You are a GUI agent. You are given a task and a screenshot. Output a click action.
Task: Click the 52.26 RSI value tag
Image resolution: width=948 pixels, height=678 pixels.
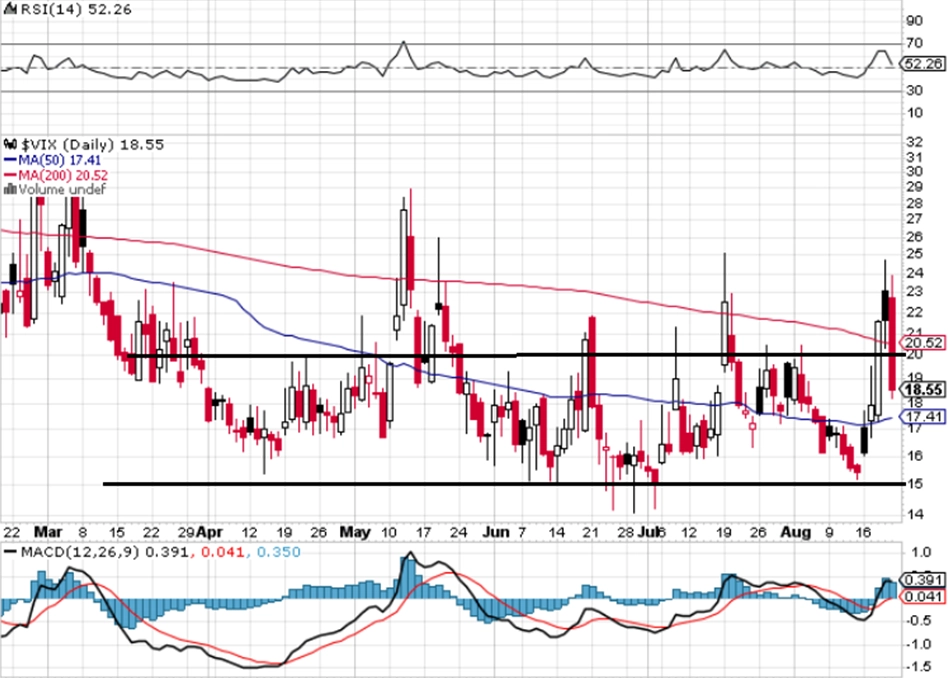(x=923, y=64)
